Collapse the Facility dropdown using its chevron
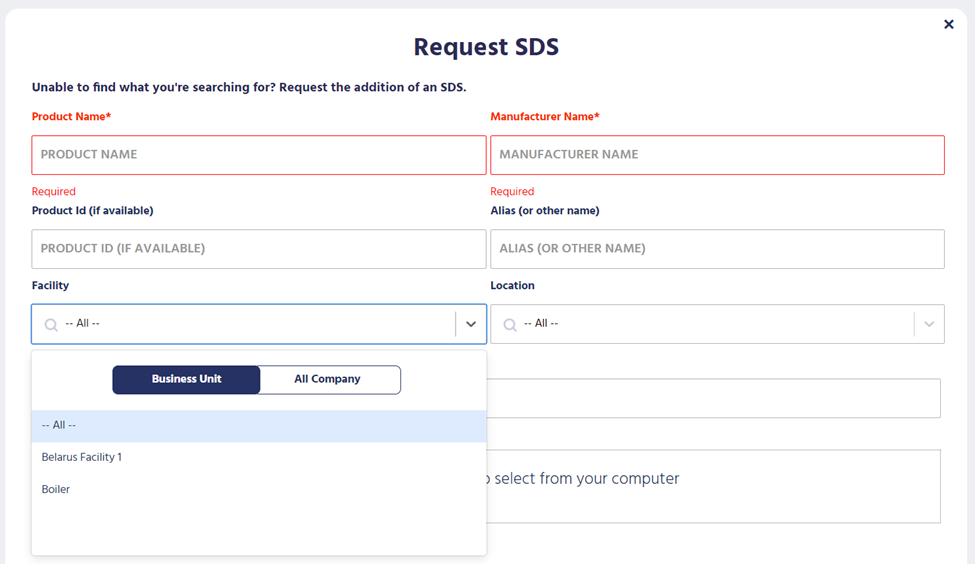This screenshot has width=975, height=564. pyautogui.click(x=471, y=324)
